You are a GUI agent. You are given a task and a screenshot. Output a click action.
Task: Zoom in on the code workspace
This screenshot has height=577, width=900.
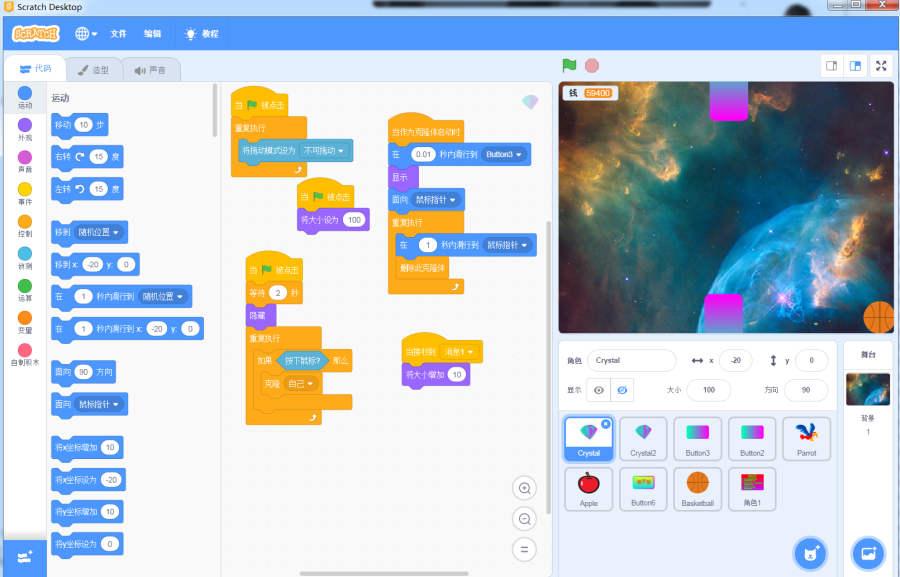523,488
